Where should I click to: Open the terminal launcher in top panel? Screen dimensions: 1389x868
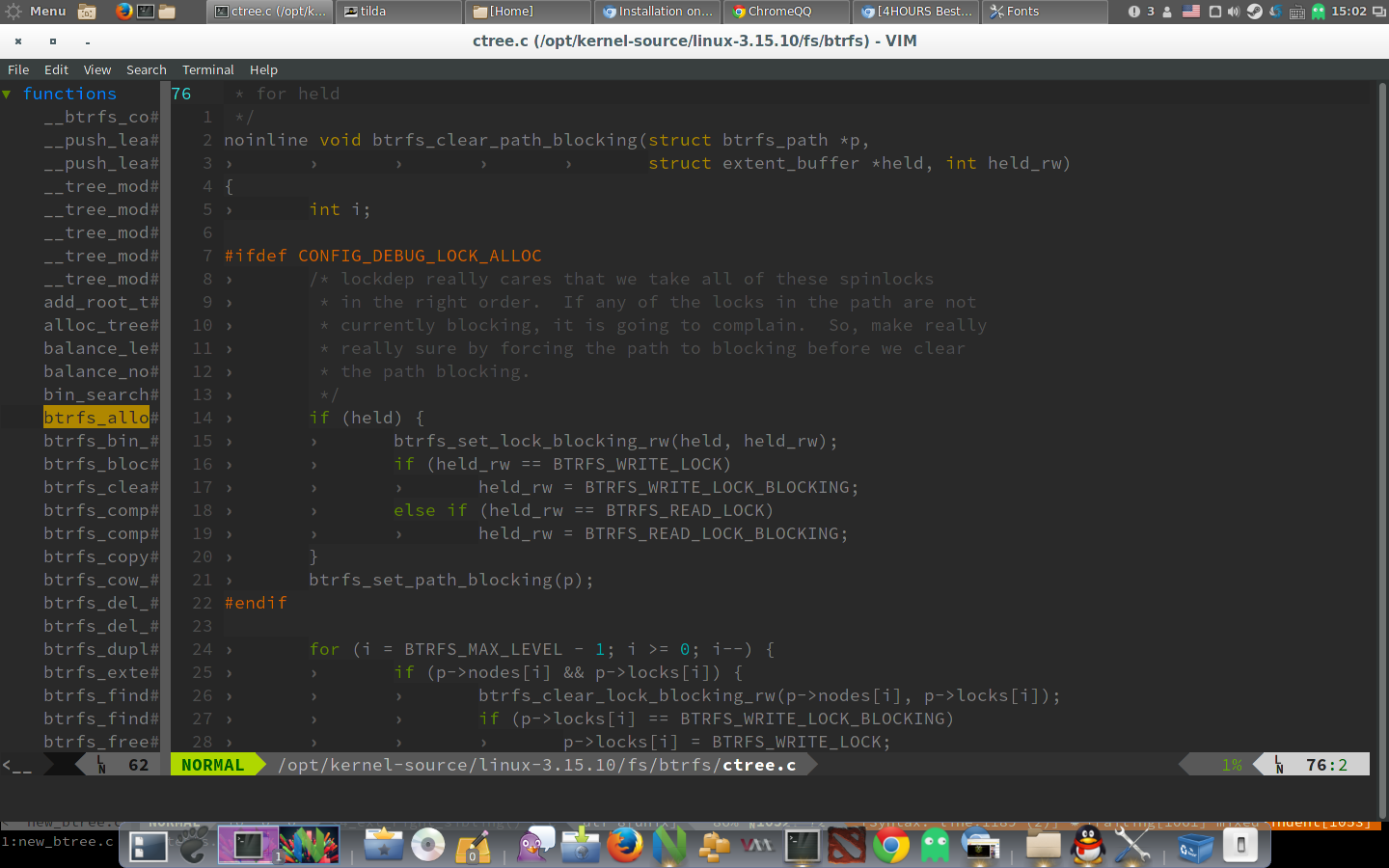click(x=146, y=12)
